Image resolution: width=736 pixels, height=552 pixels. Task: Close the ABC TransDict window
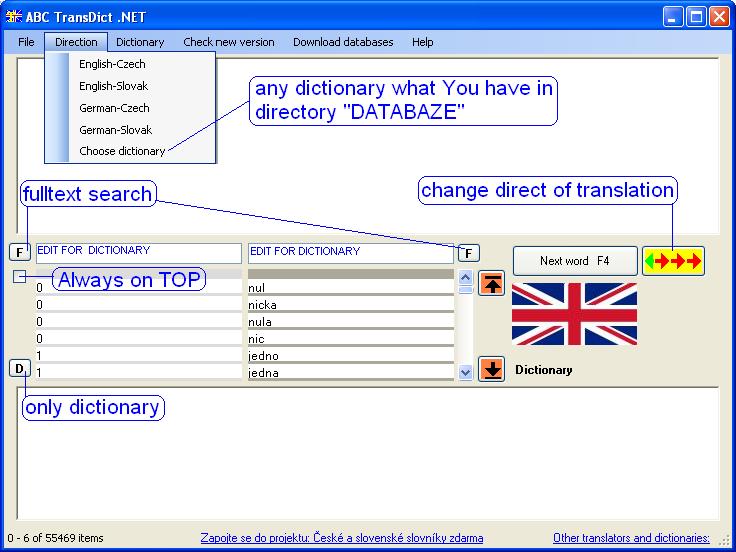(719, 17)
